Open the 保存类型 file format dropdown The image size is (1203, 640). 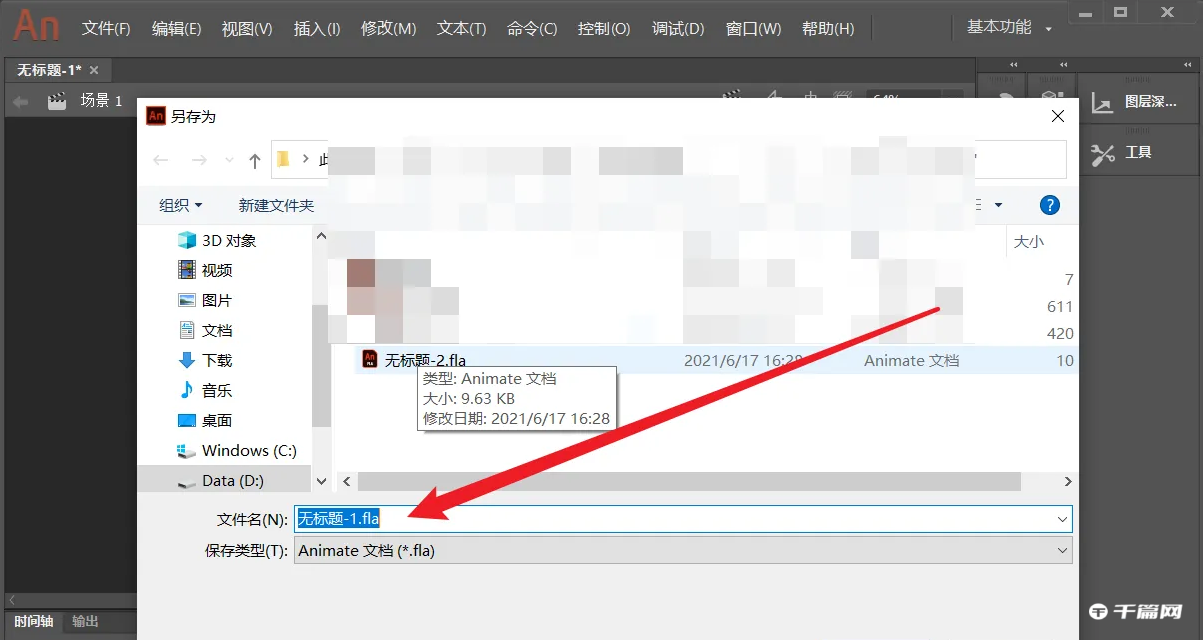point(1063,549)
